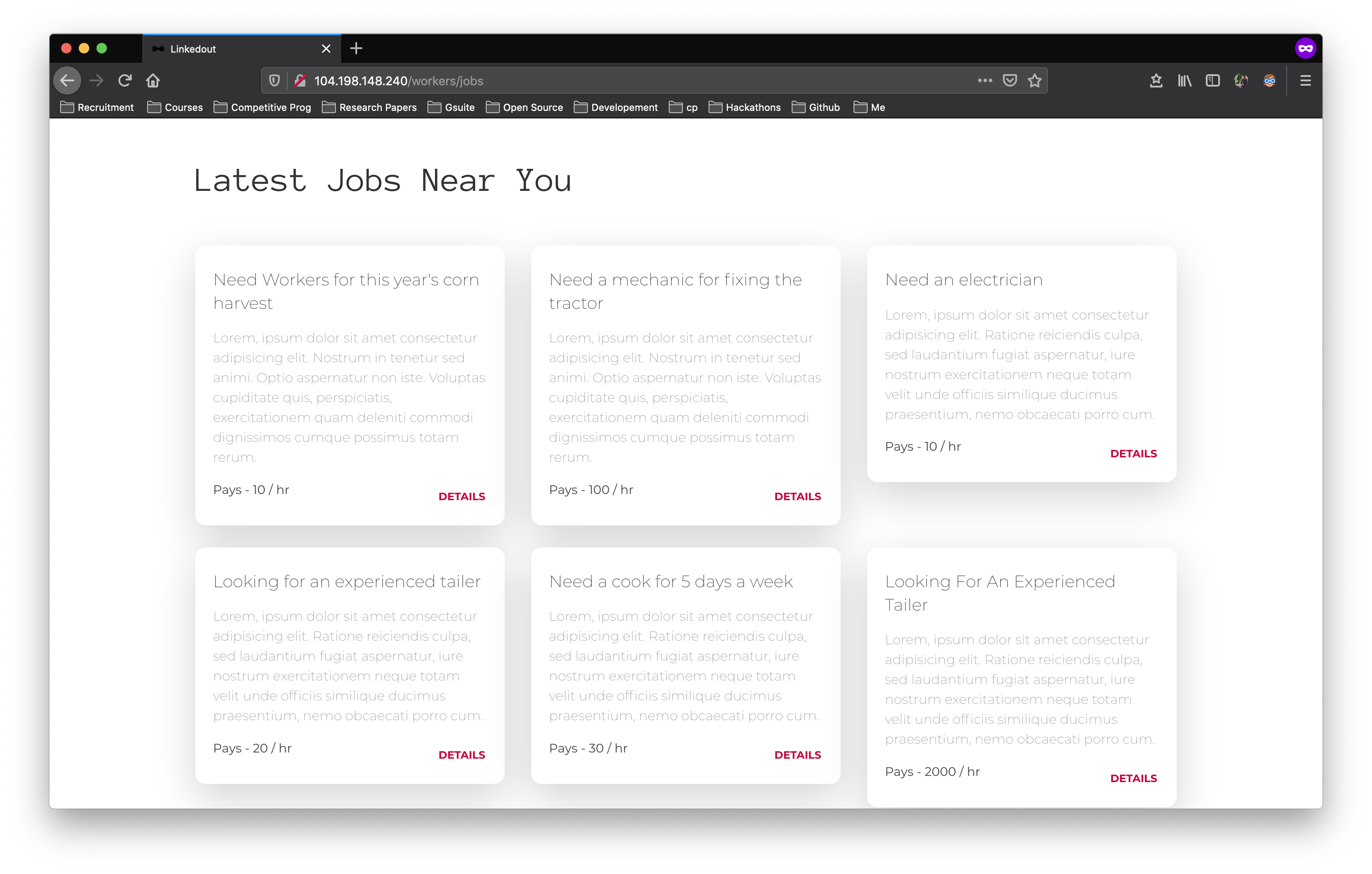Open DETAILS for the electrician job
This screenshot has height=874, width=1372.
1133,453
